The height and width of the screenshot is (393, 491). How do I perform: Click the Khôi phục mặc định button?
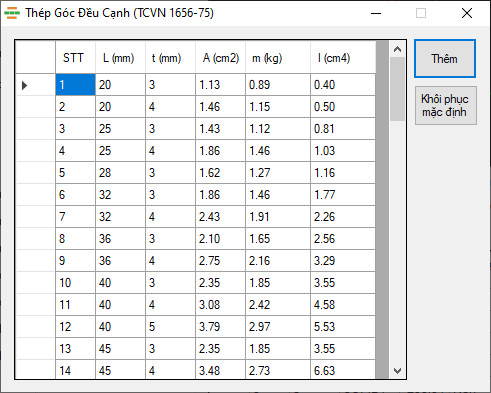click(x=446, y=105)
